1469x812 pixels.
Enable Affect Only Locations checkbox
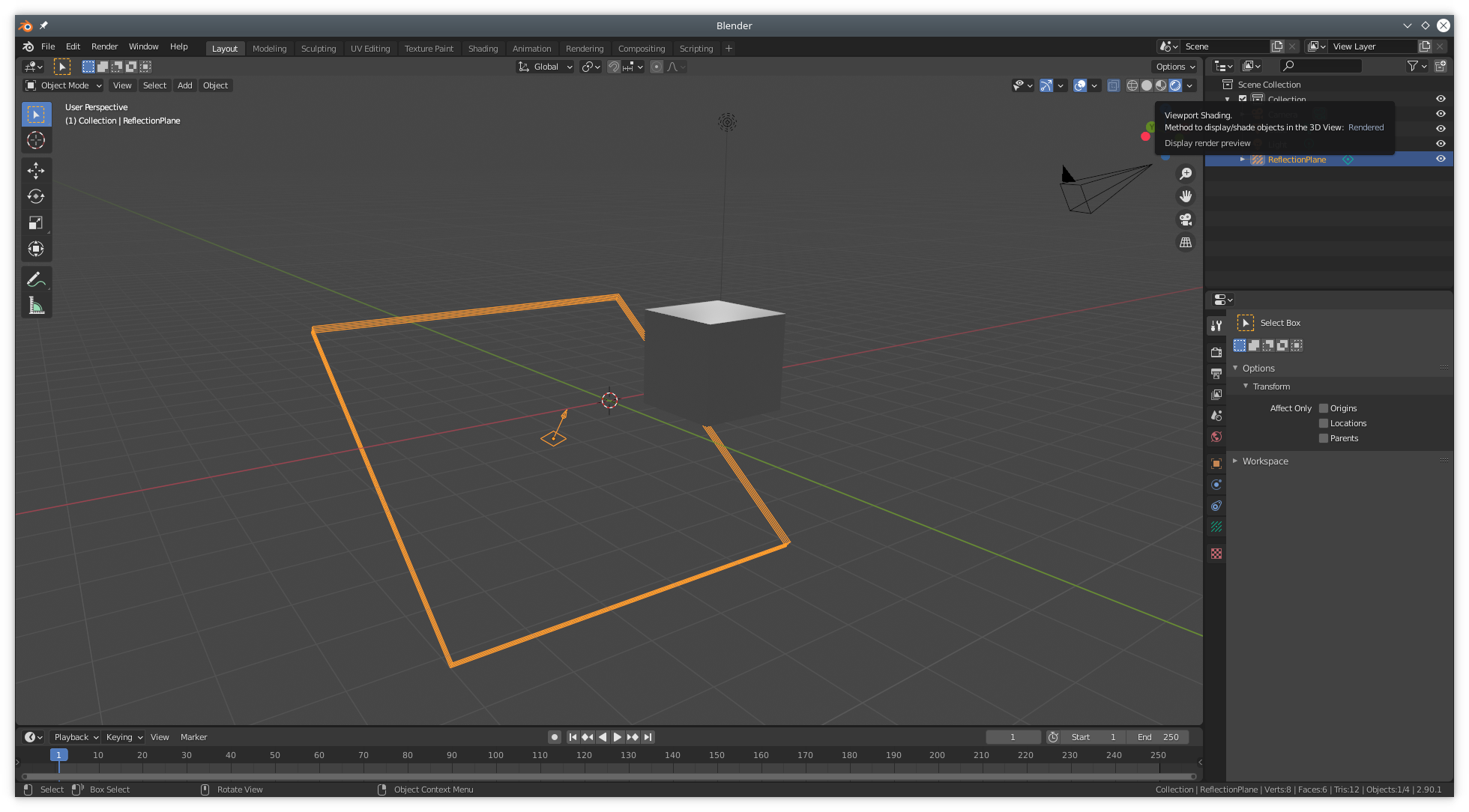[1324, 423]
